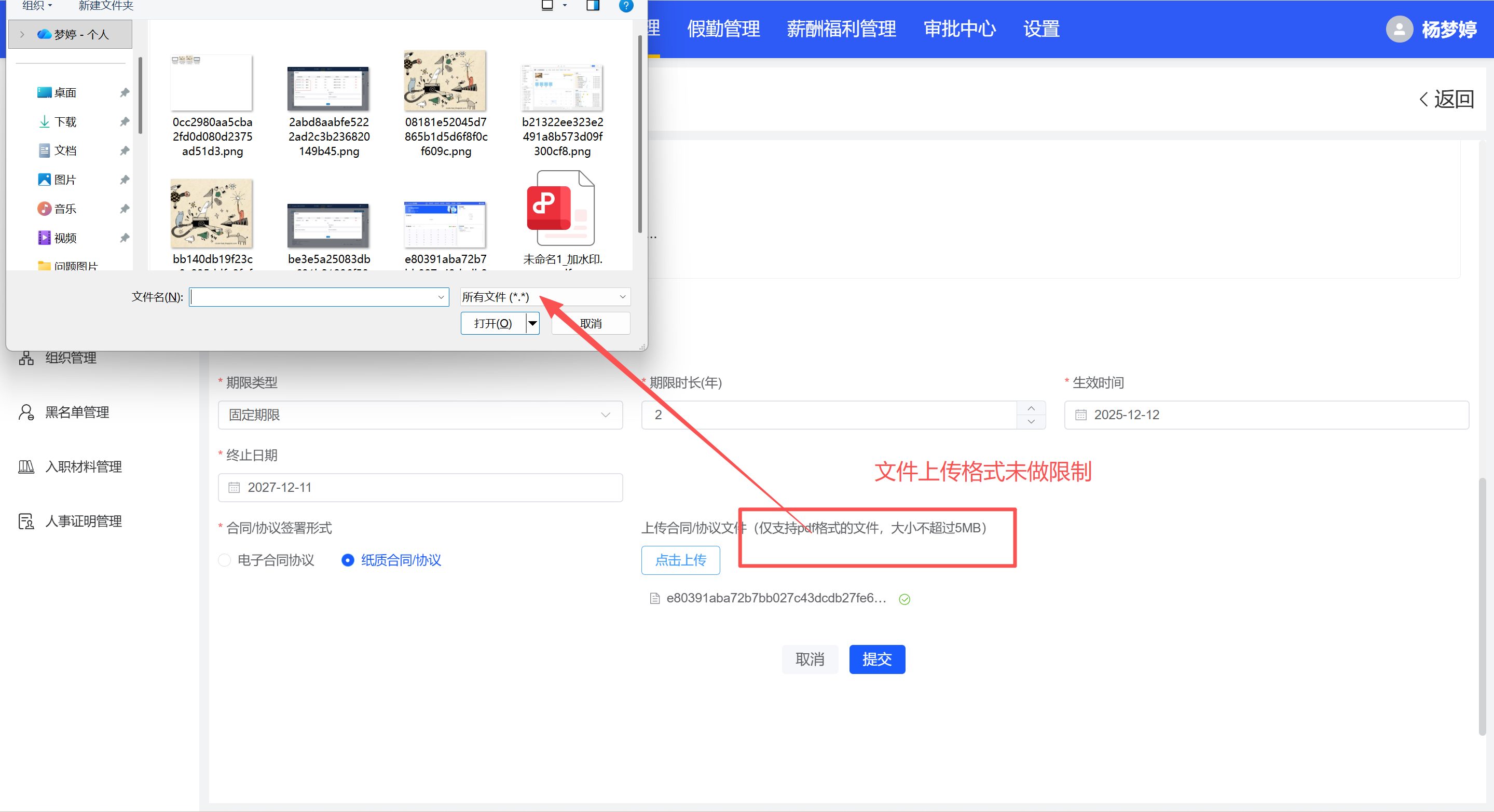
Task: Open the 审批中心 menu
Action: tap(960, 29)
